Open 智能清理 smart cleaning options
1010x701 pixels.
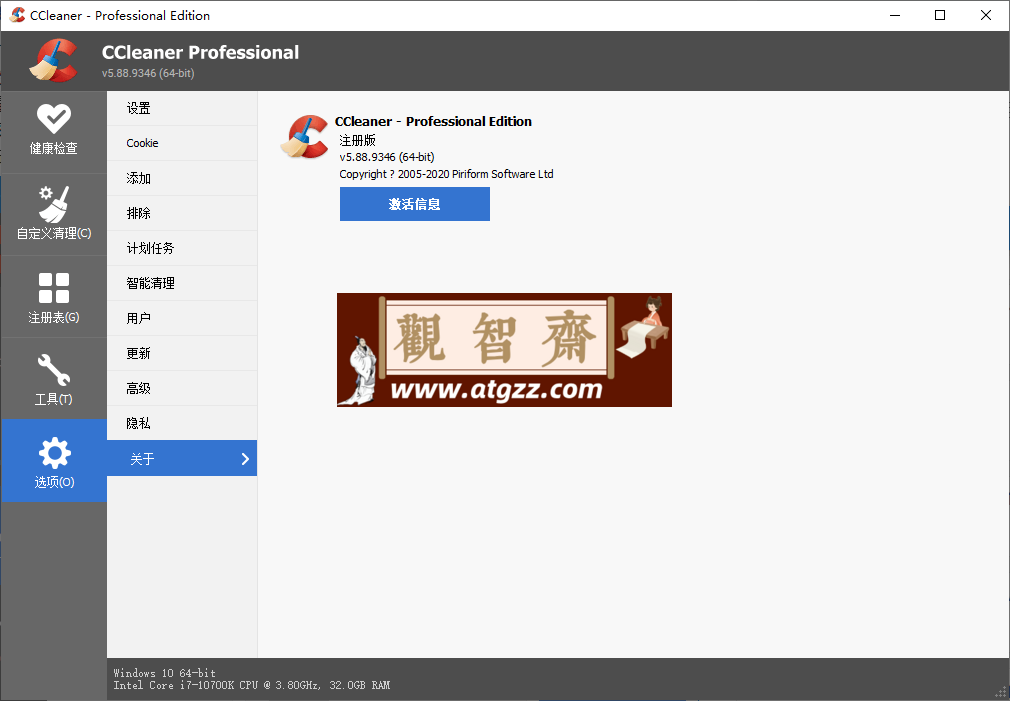click(182, 283)
